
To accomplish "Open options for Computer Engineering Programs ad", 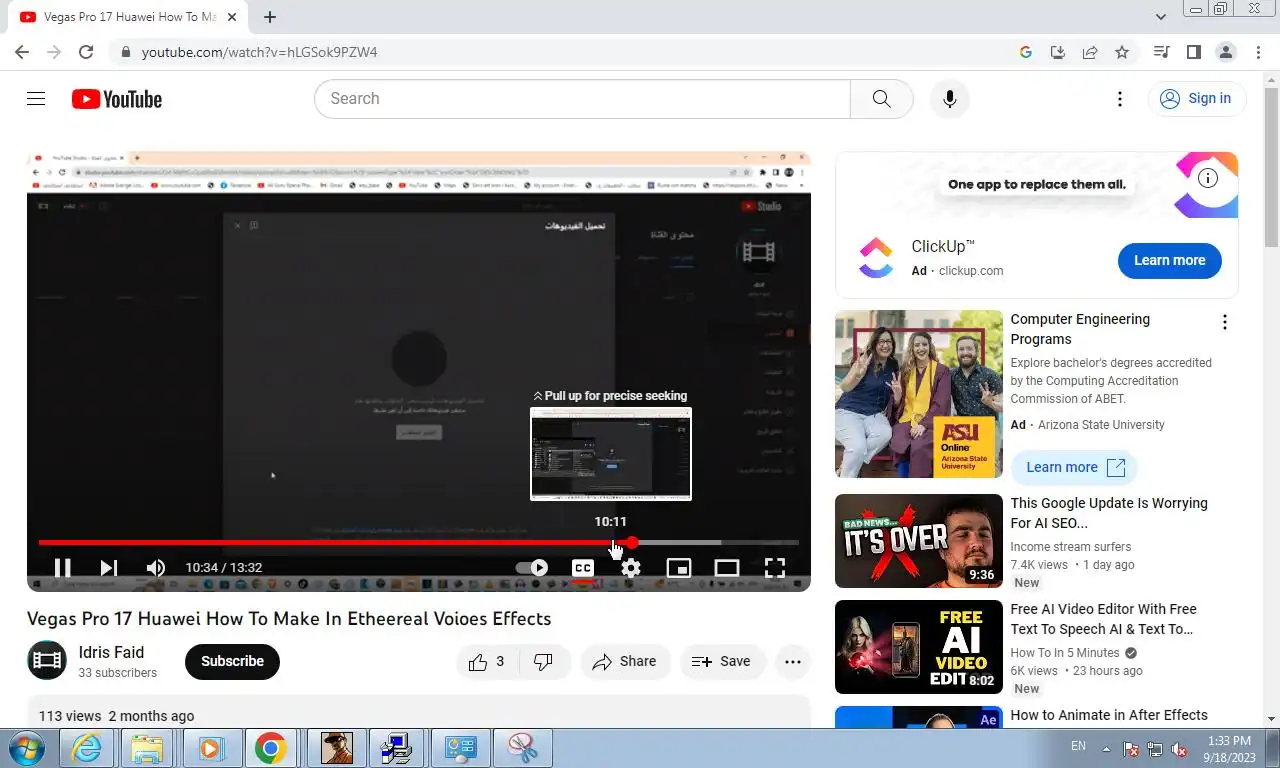I will point(1224,322).
